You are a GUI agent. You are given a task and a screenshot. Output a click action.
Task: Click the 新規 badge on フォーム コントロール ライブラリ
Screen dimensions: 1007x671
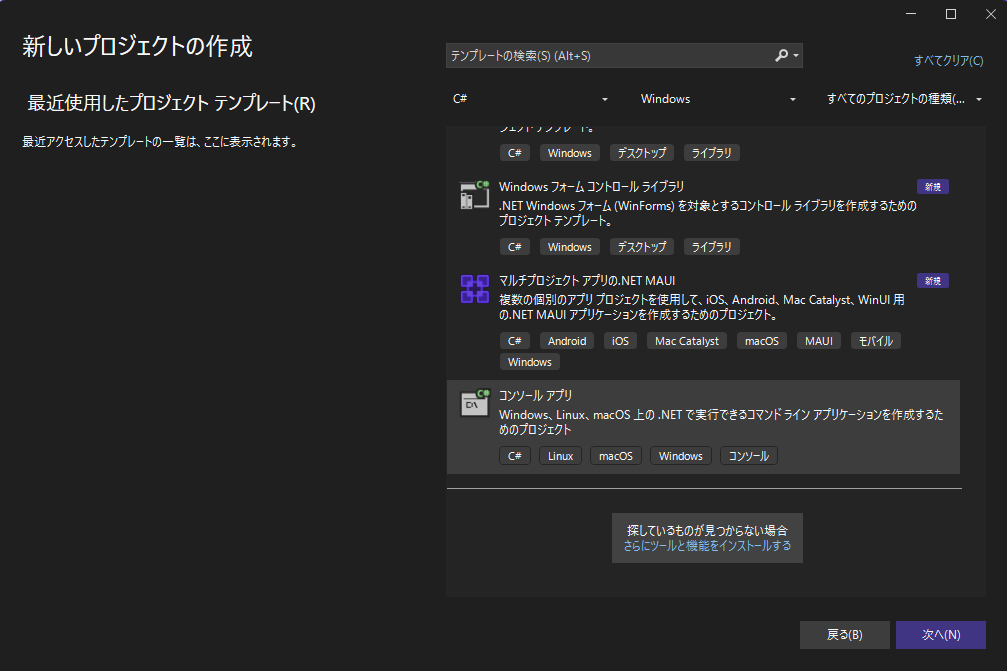pos(932,186)
